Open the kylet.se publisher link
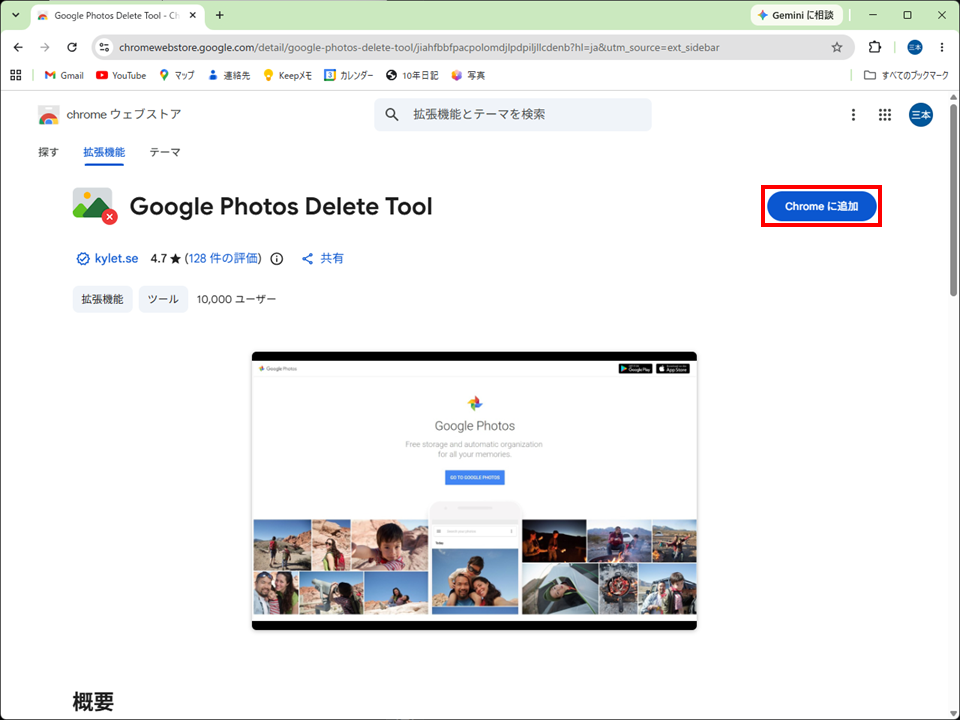Viewport: 960px width, 720px height. (x=116, y=258)
